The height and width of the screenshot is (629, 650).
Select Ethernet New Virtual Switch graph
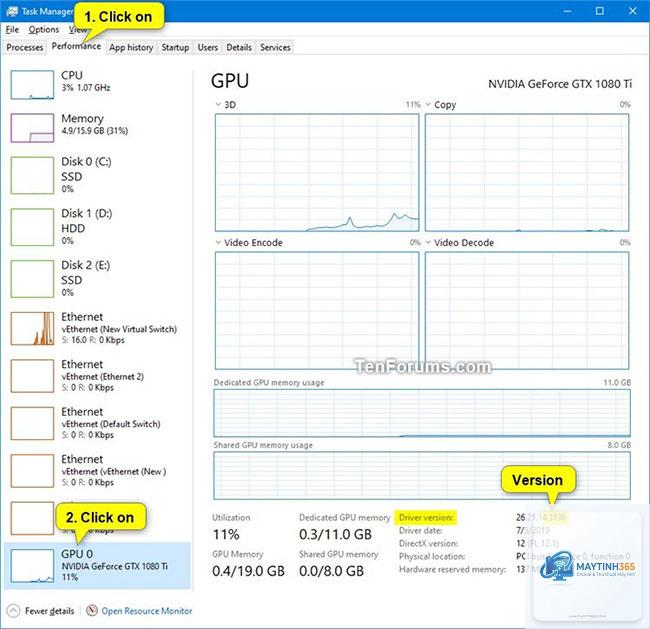click(32, 329)
